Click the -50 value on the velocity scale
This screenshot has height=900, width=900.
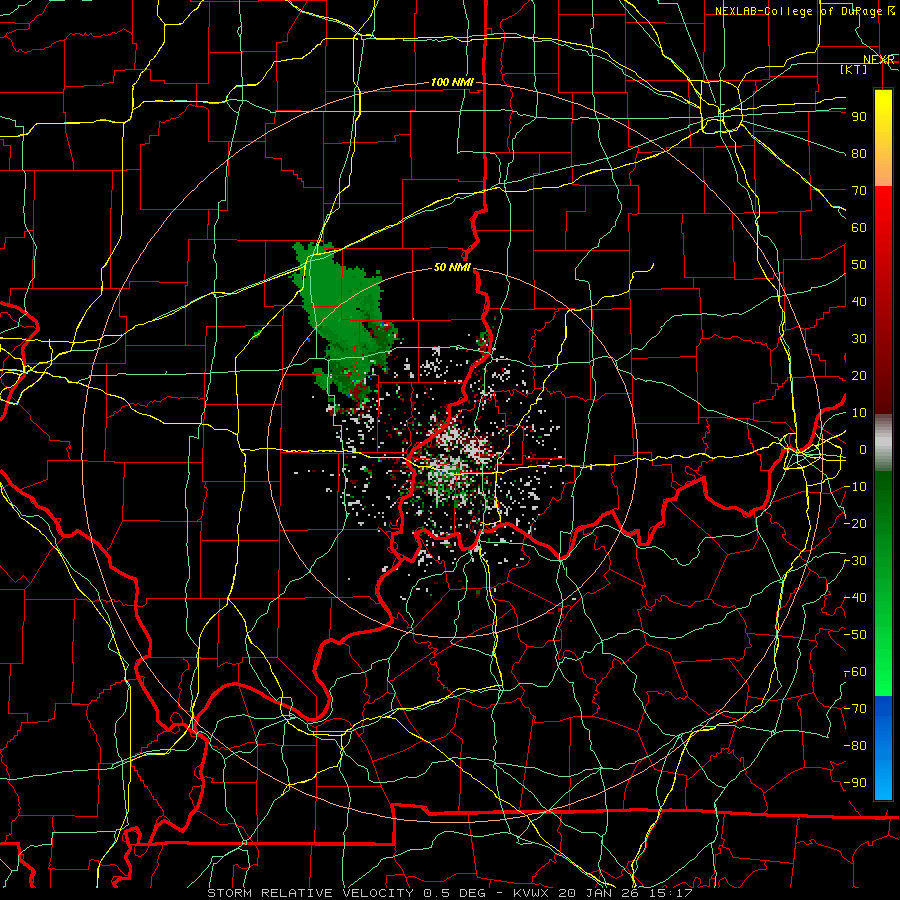pyautogui.click(x=856, y=635)
